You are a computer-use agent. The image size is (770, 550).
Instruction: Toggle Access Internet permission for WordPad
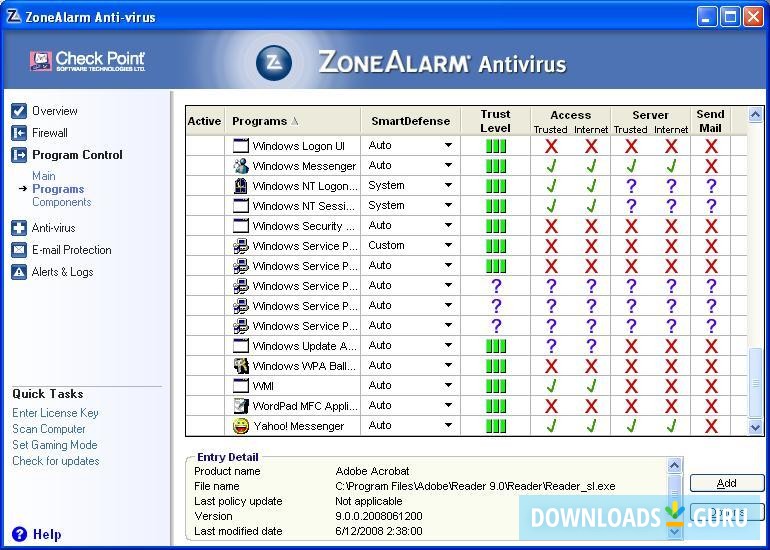point(591,406)
